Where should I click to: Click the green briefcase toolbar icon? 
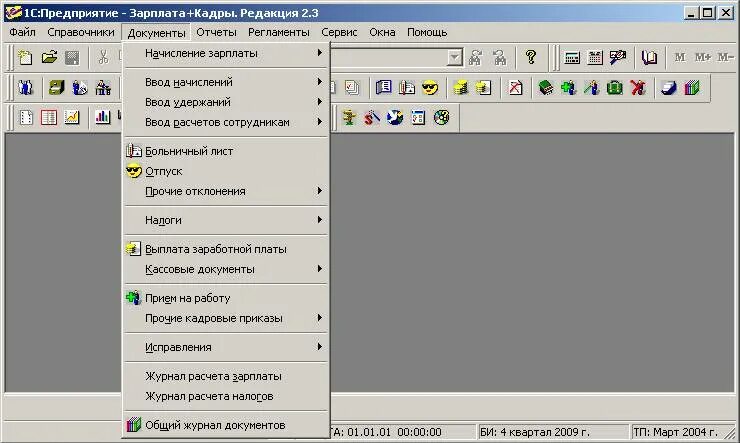[615, 88]
